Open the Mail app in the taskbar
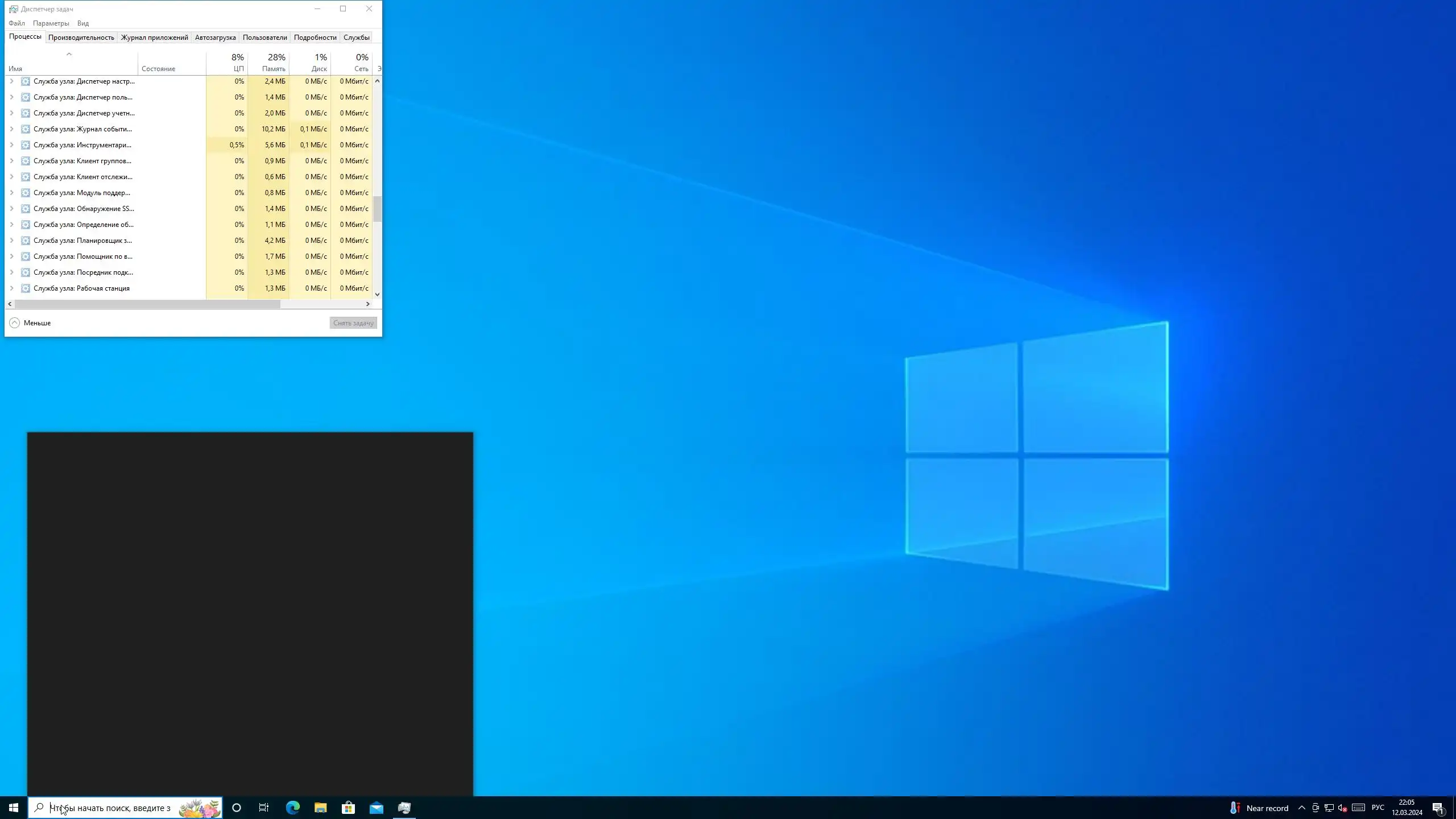This screenshot has width=1456, height=819. pos(376,808)
